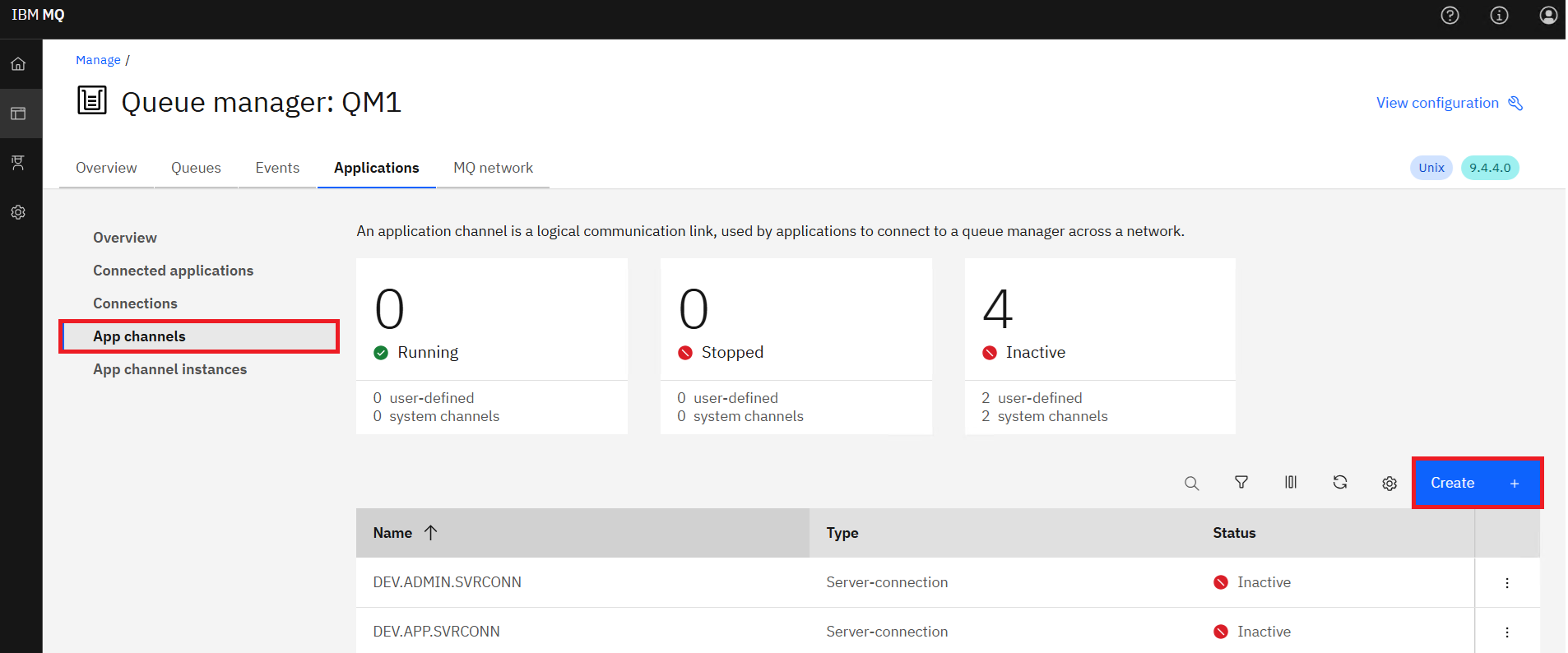Screen dimensions: 1568x653
Task: Open the customize columns icon
Action: point(1291,483)
